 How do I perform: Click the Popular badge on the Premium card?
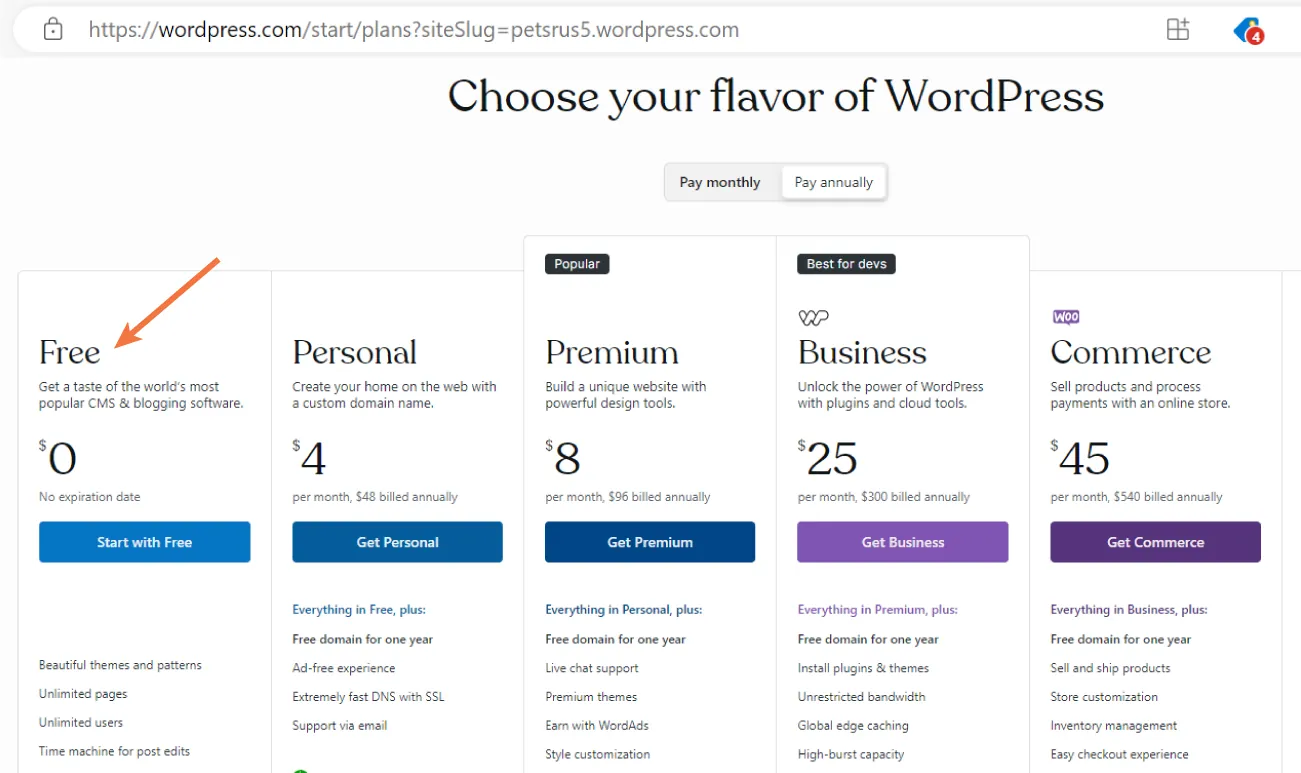576,263
